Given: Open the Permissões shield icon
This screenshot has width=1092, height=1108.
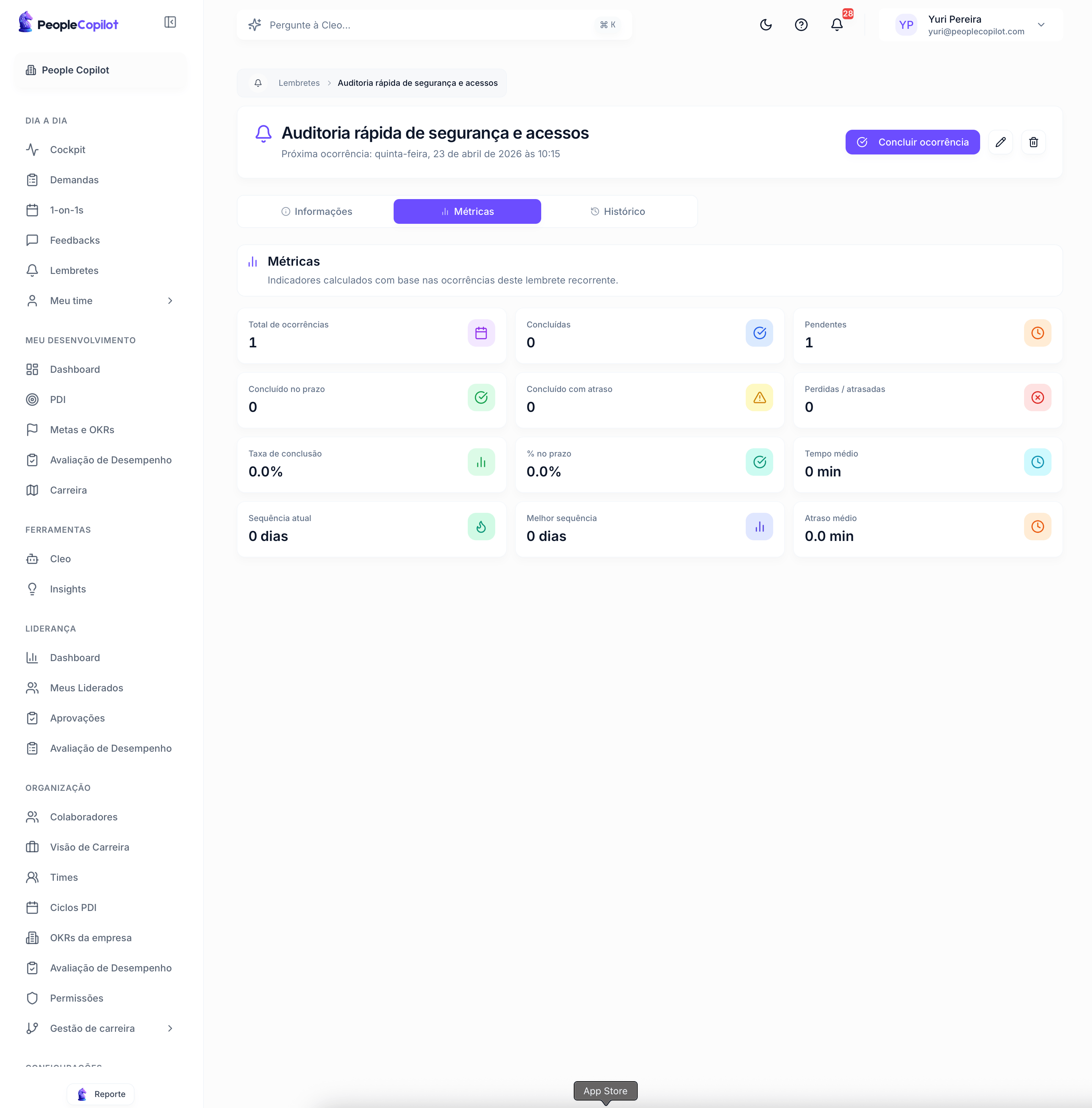Looking at the screenshot, I should pyautogui.click(x=32, y=999).
